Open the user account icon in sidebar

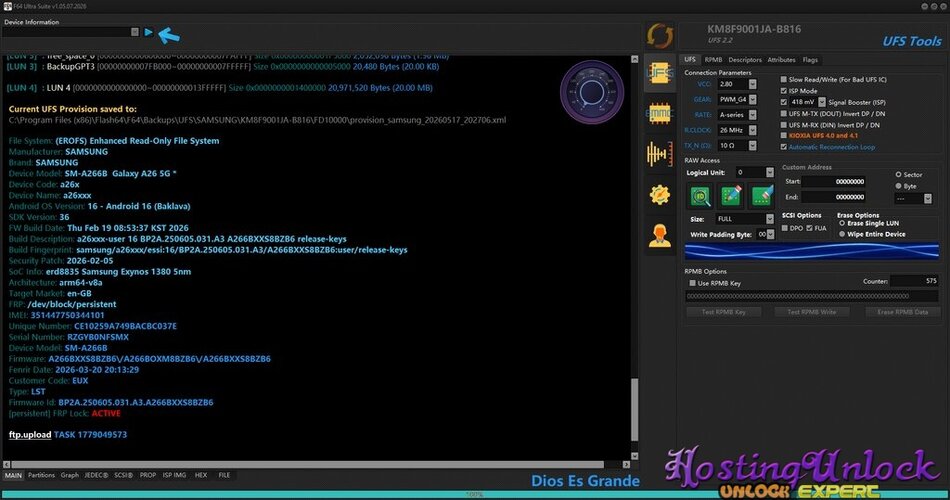(659, 235)
